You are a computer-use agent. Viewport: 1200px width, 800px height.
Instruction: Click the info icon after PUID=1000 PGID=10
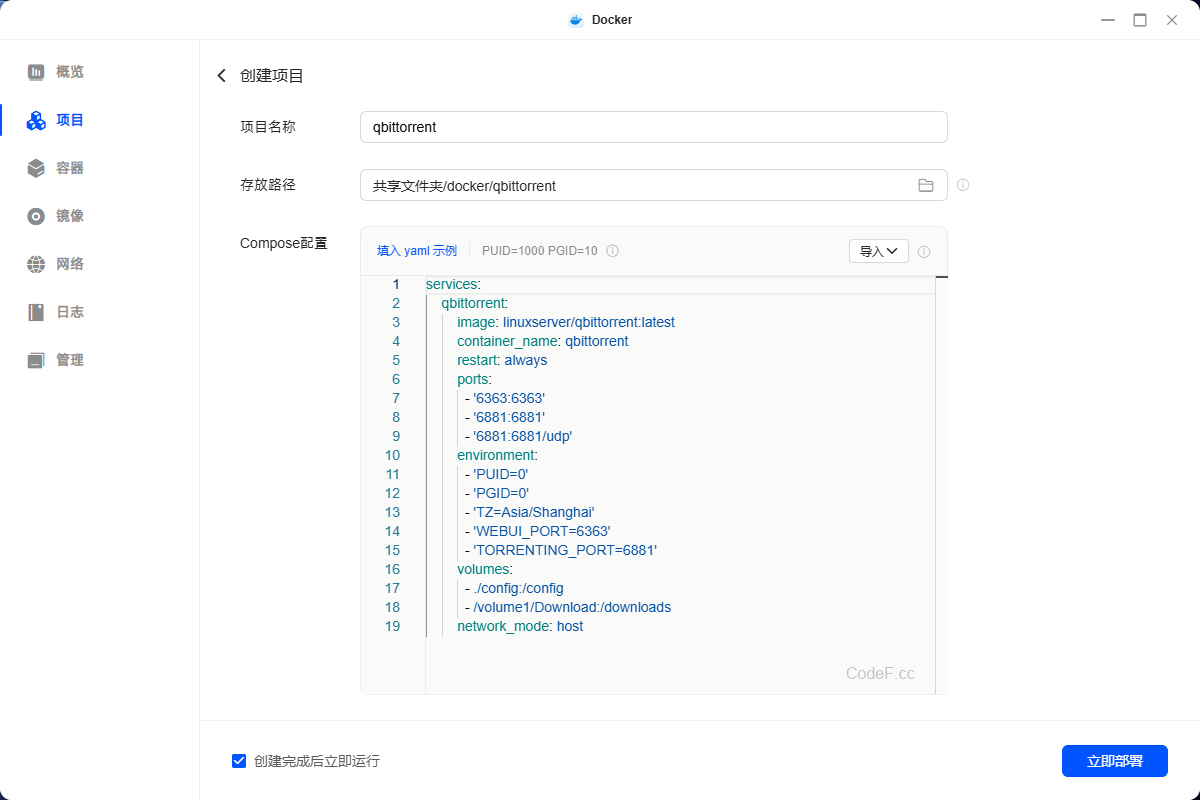tap(612, 251)
